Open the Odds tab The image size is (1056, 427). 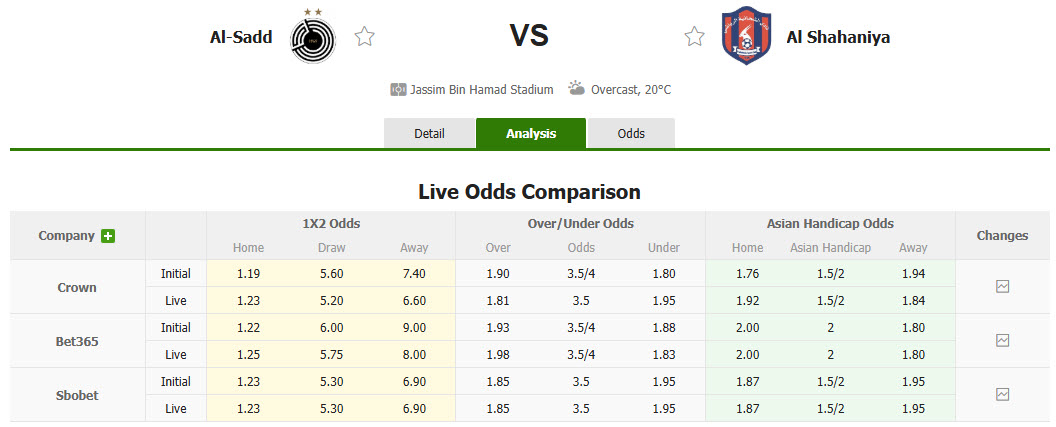click(631, 133)
